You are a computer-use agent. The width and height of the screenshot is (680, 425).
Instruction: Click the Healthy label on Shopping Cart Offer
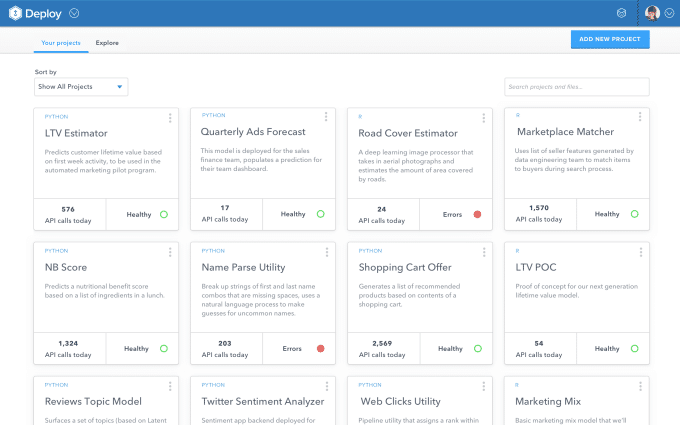point(450,349)
